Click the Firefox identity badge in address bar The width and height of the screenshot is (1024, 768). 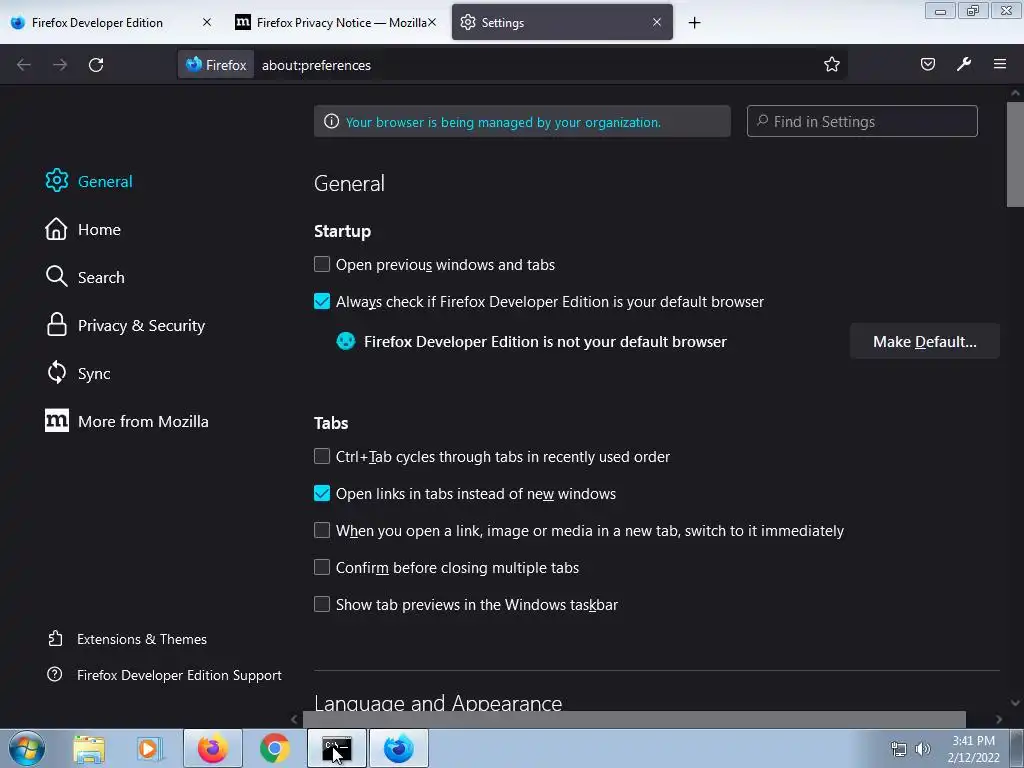click(x=216, y=65)
